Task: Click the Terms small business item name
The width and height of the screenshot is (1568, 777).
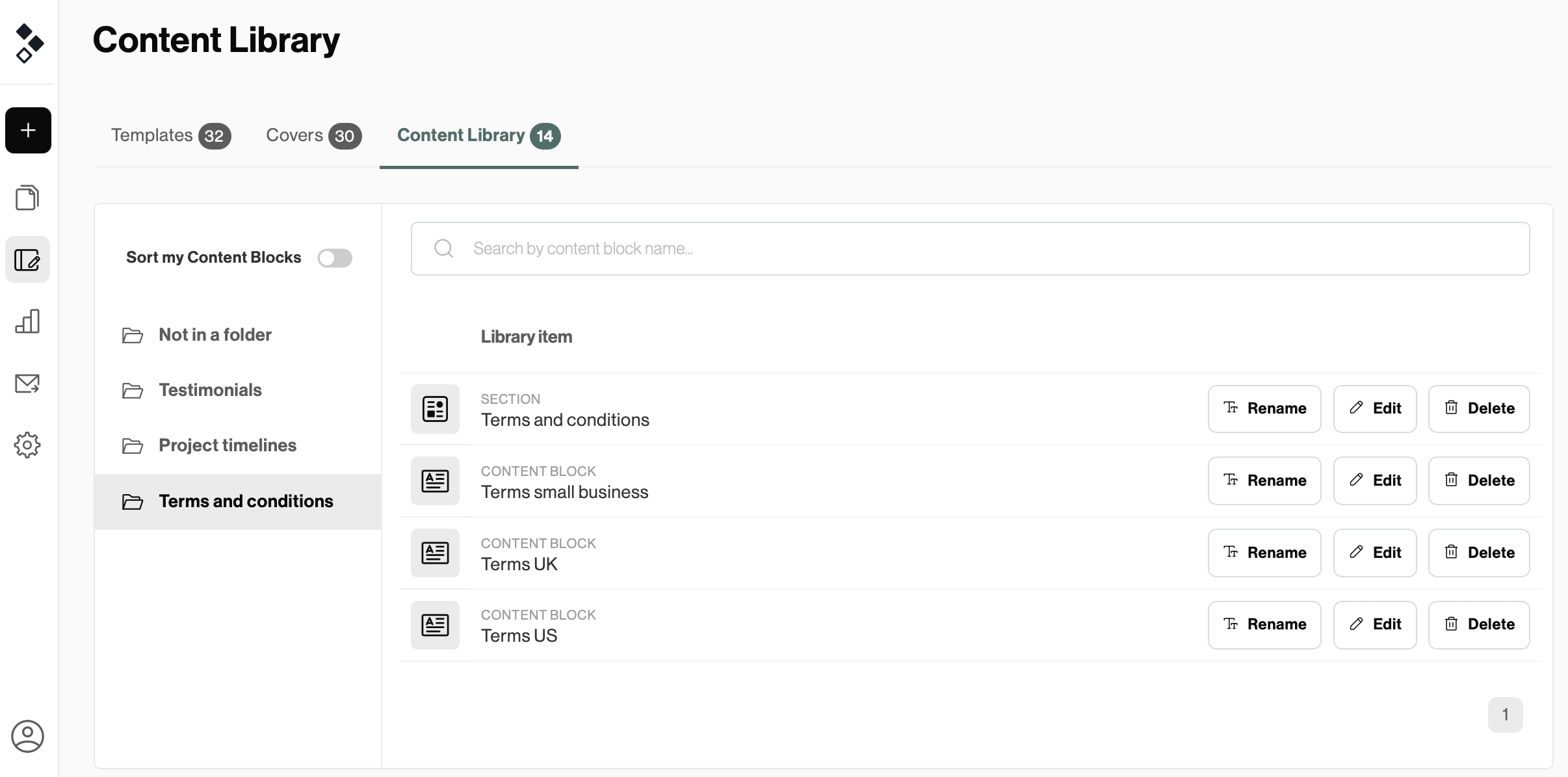Action: point(564,492)
